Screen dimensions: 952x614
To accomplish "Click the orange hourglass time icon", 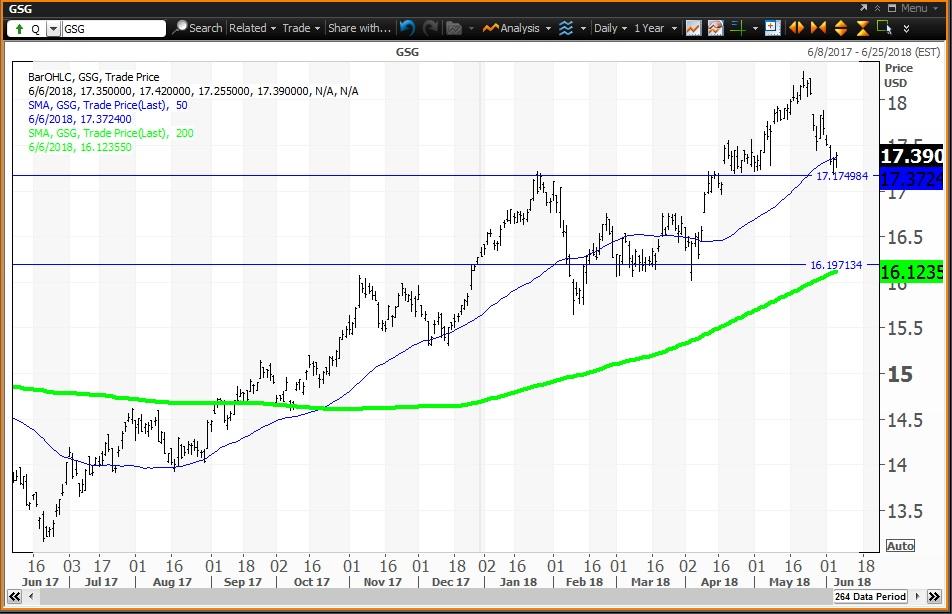I will tap(861, 28).
